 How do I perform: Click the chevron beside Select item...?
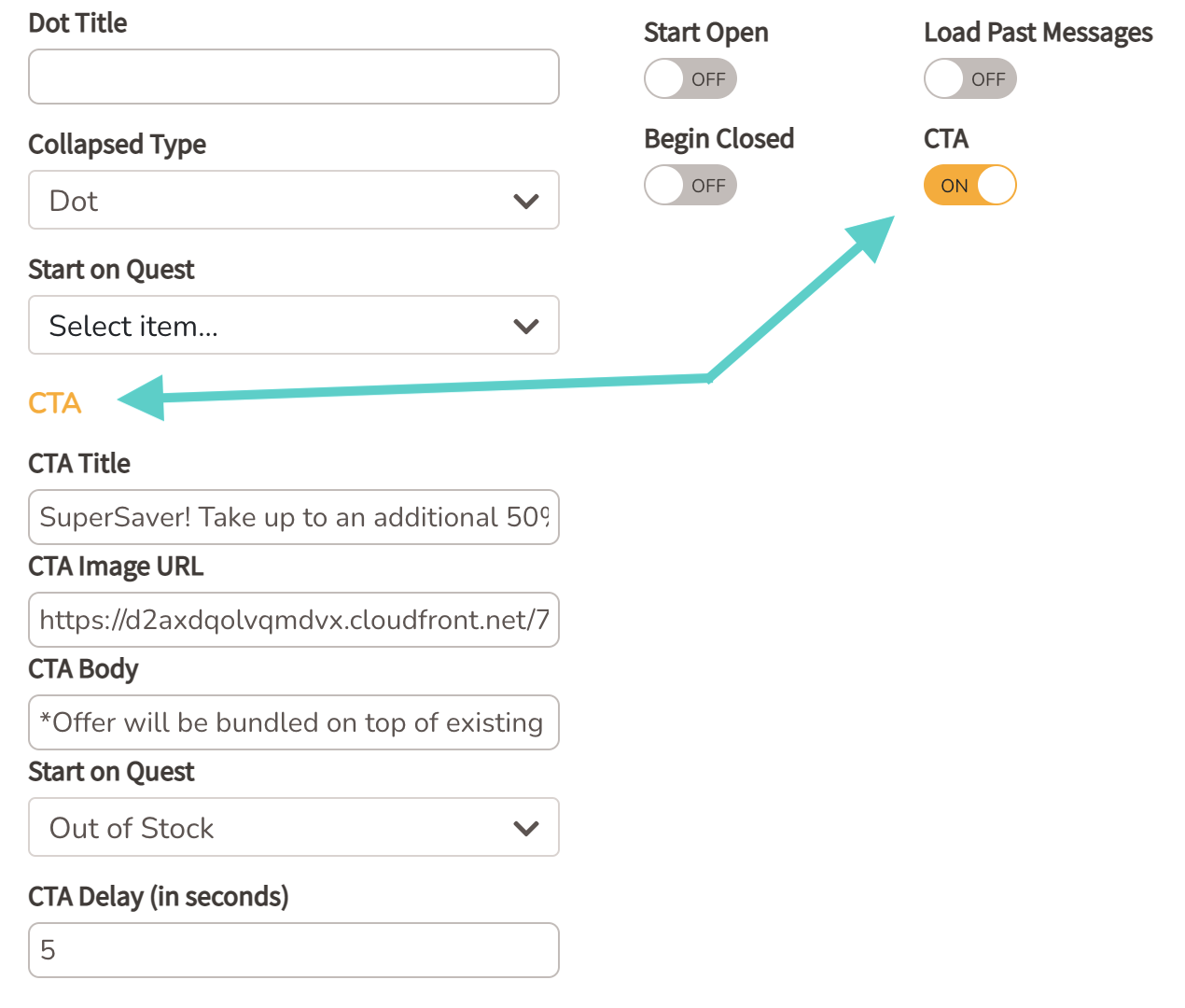click(x=526, y=326)
